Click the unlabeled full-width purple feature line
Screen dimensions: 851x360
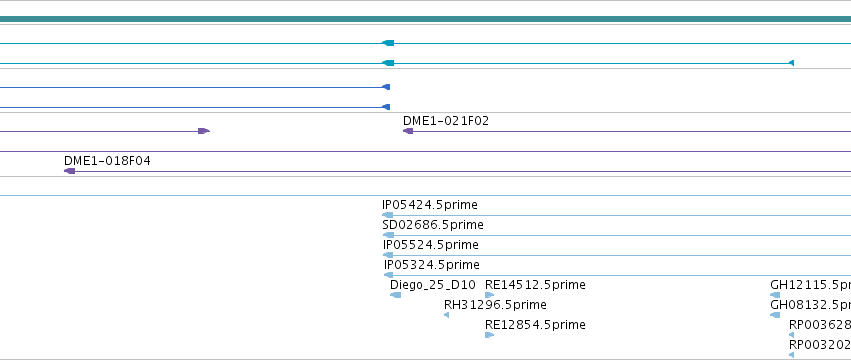pyautogui.click(x=426, y=151)
